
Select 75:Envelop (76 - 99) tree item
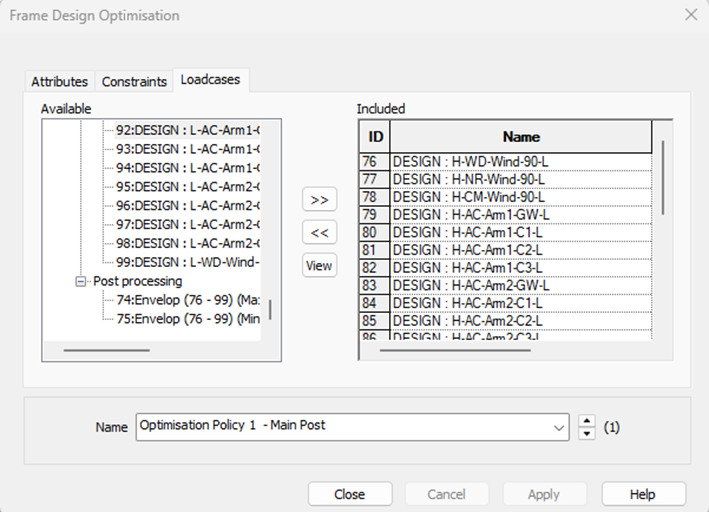[x=188, y=318]
